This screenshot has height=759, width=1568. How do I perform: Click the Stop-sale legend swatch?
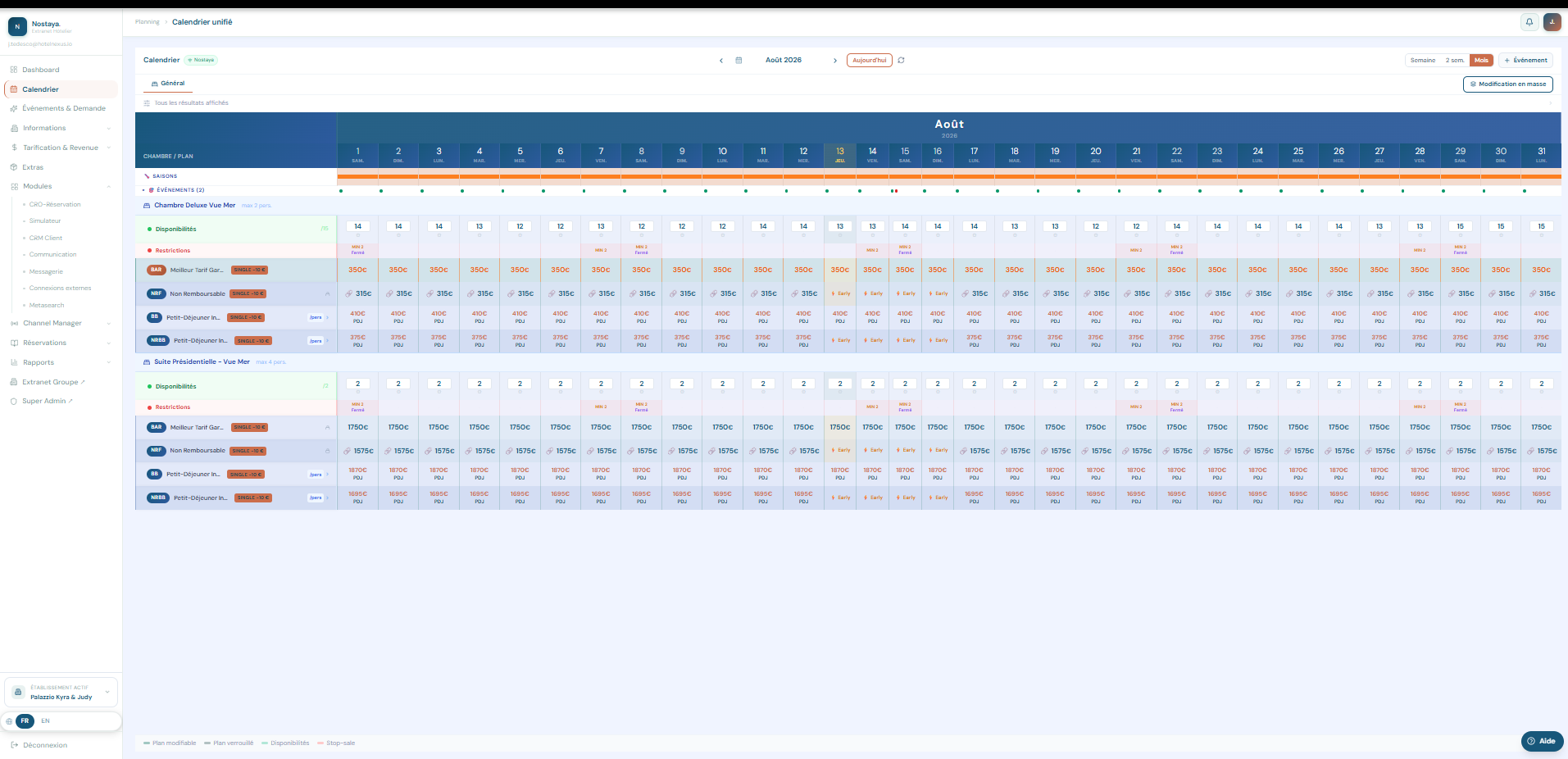tap(320, 743)
